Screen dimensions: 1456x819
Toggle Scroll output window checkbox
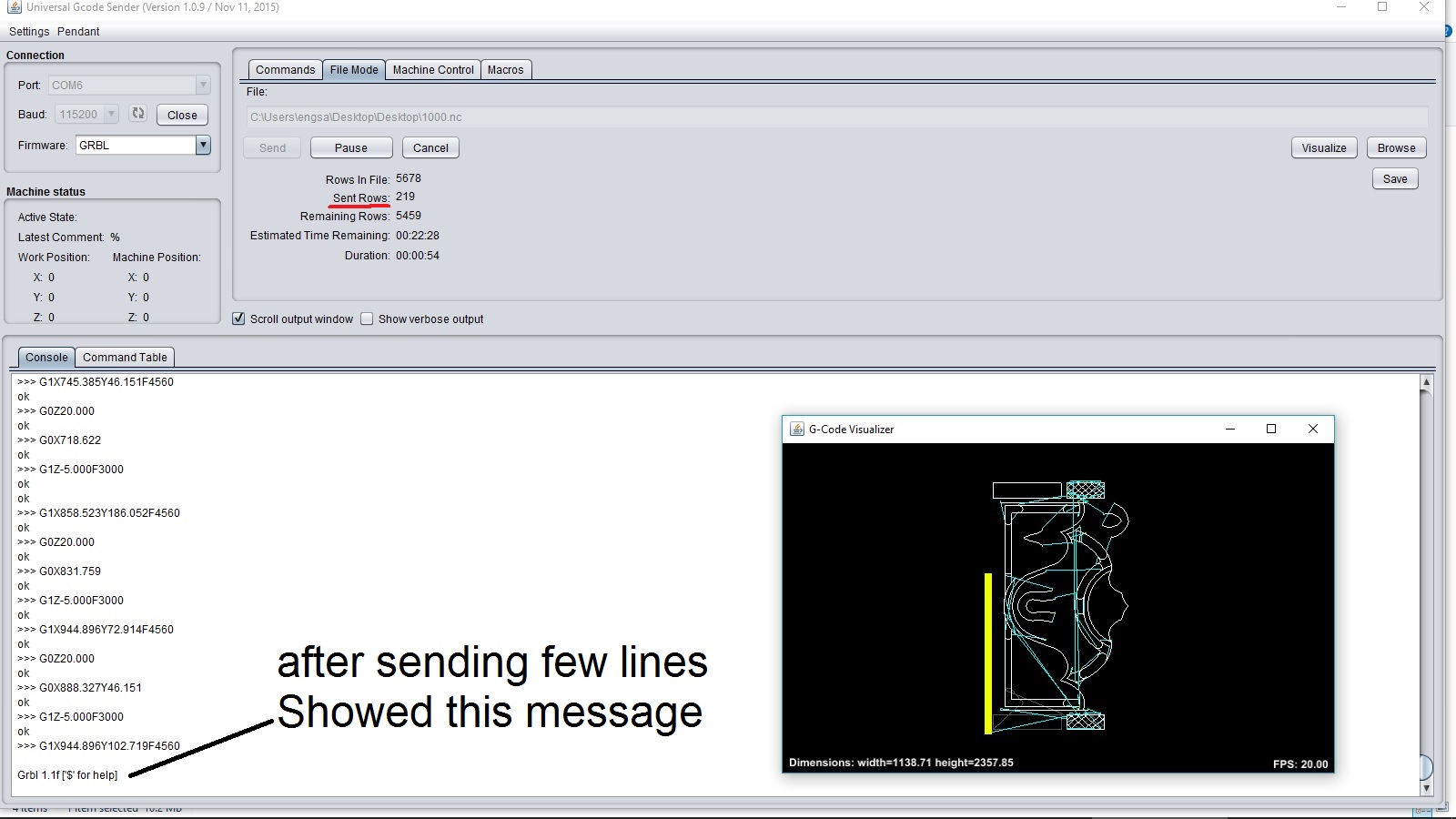point(238,318)
